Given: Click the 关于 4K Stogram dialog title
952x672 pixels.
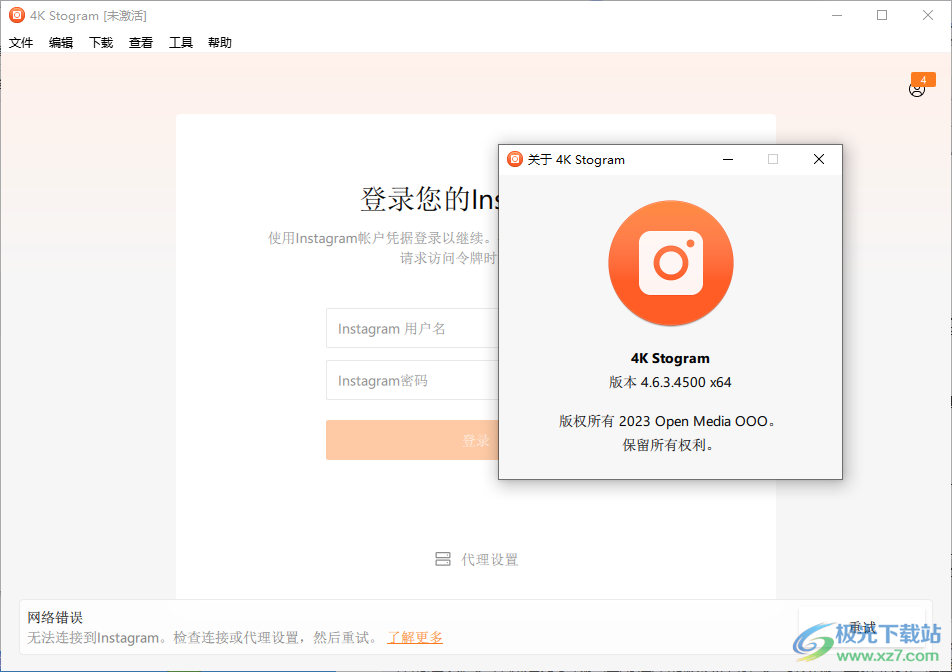Looking at the screenshot, I should [x=576, y=160].
